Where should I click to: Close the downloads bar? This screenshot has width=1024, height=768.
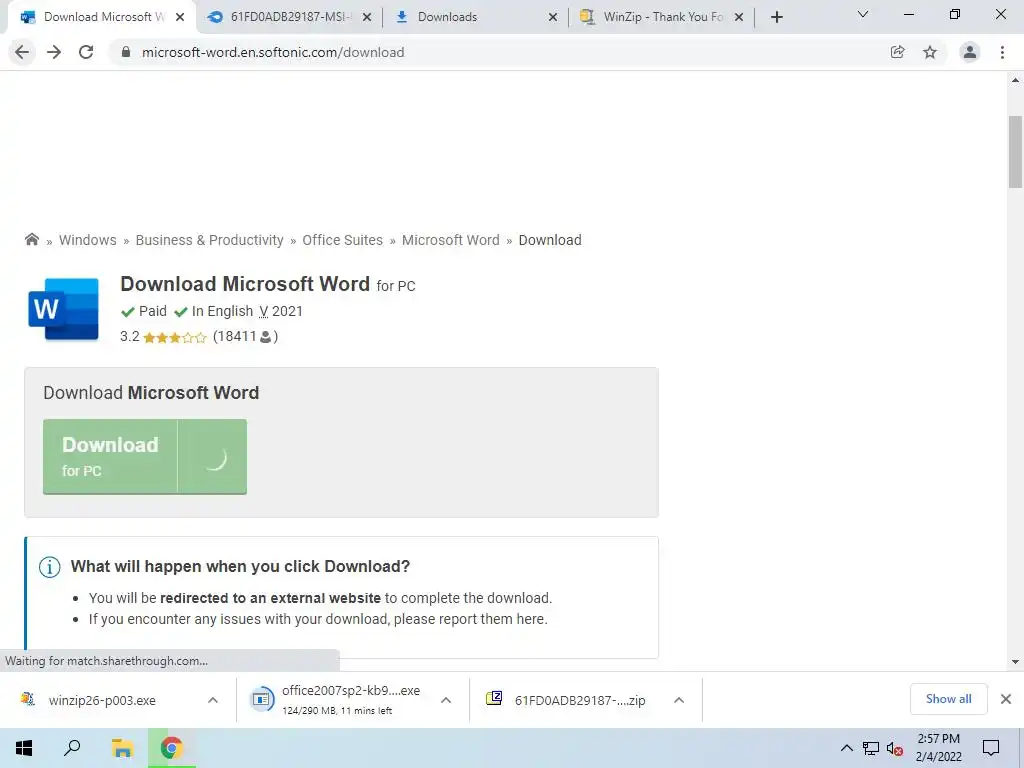tap(1006, 699)
